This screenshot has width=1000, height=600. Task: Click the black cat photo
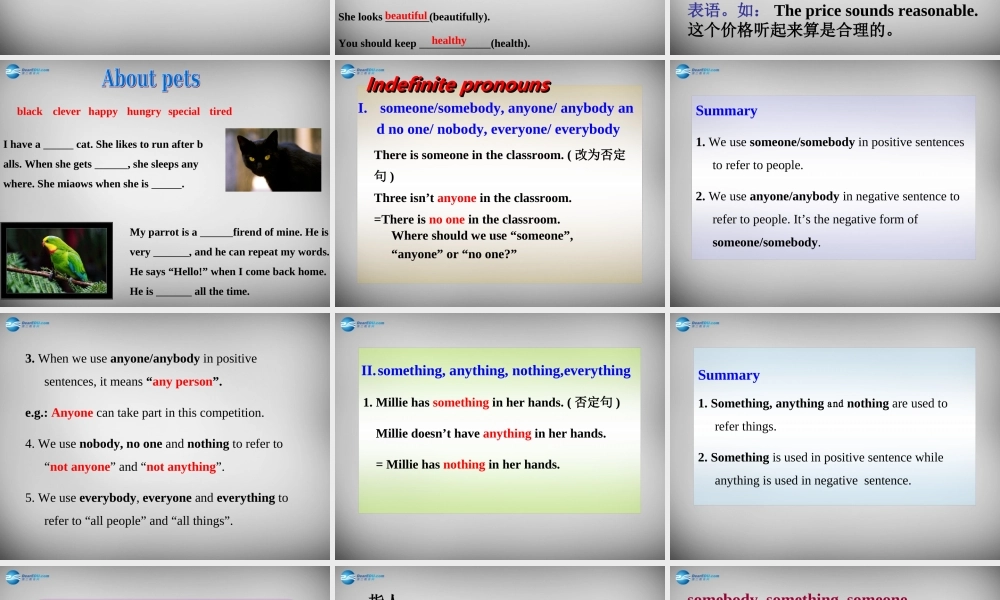pyautogui.click(x=273, y=159)
